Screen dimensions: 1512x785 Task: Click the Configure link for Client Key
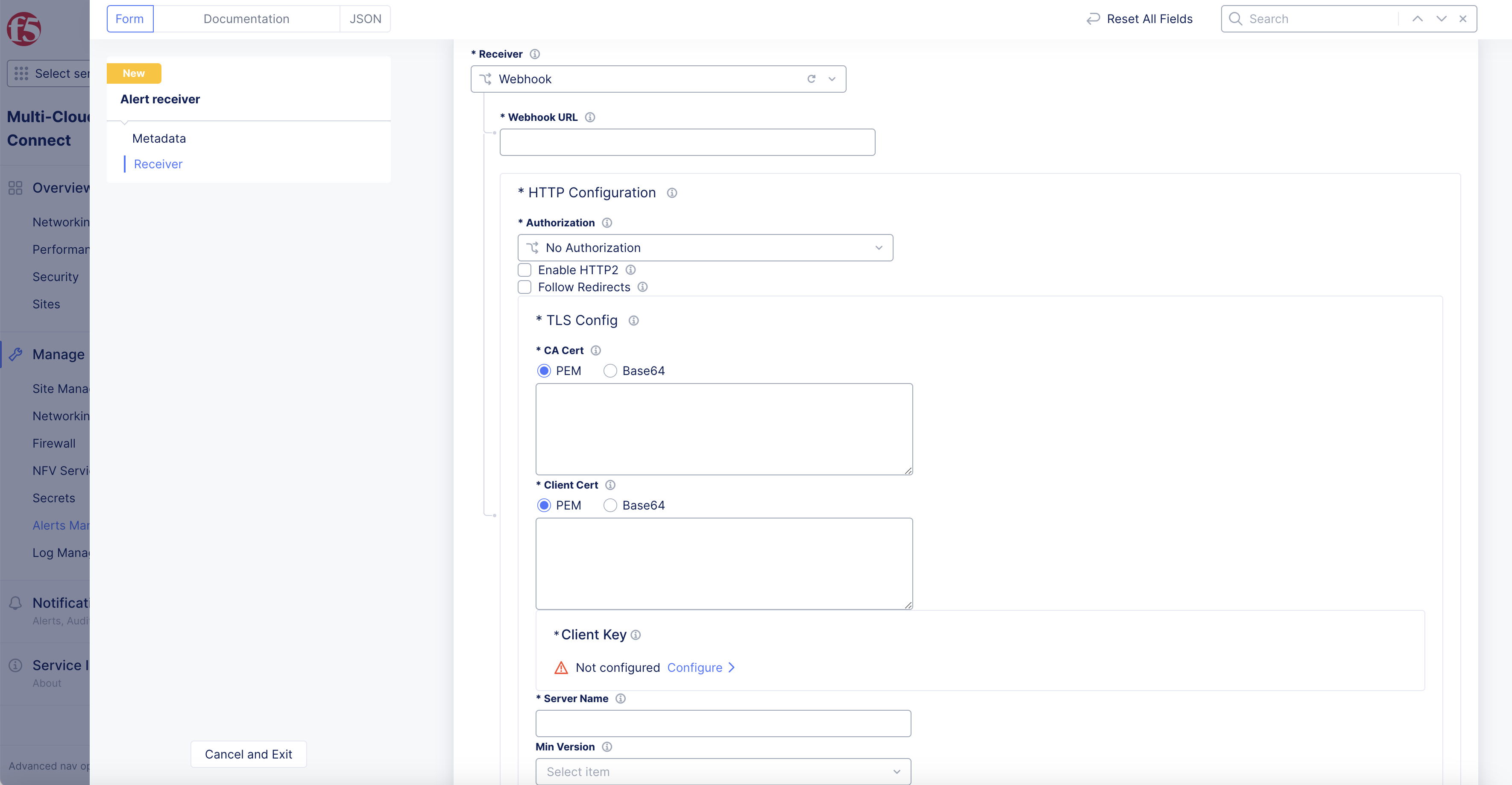coord(694,668)
